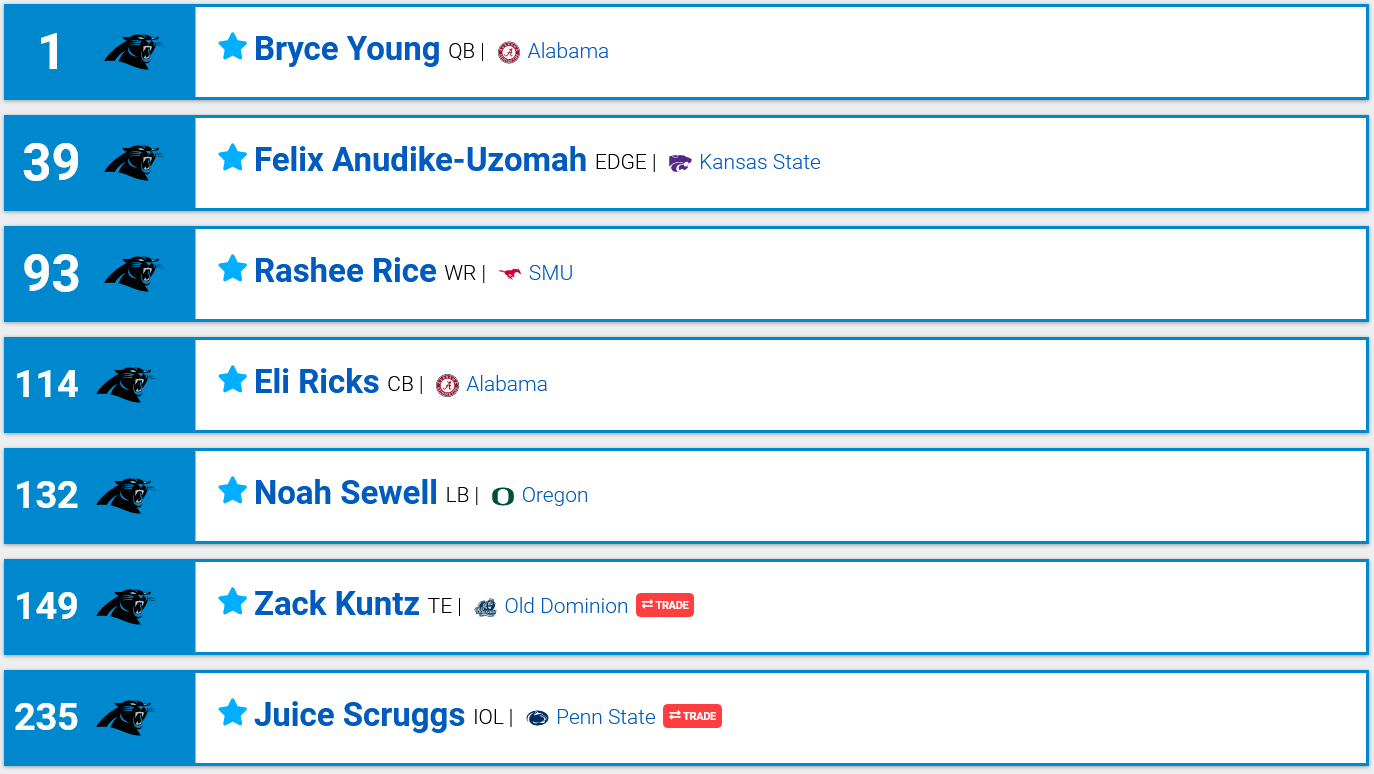The image size is (1374, 774).
Task: Click the Panthers logo on pick 93
Action: pyautogui.click(x=134, y=273)
